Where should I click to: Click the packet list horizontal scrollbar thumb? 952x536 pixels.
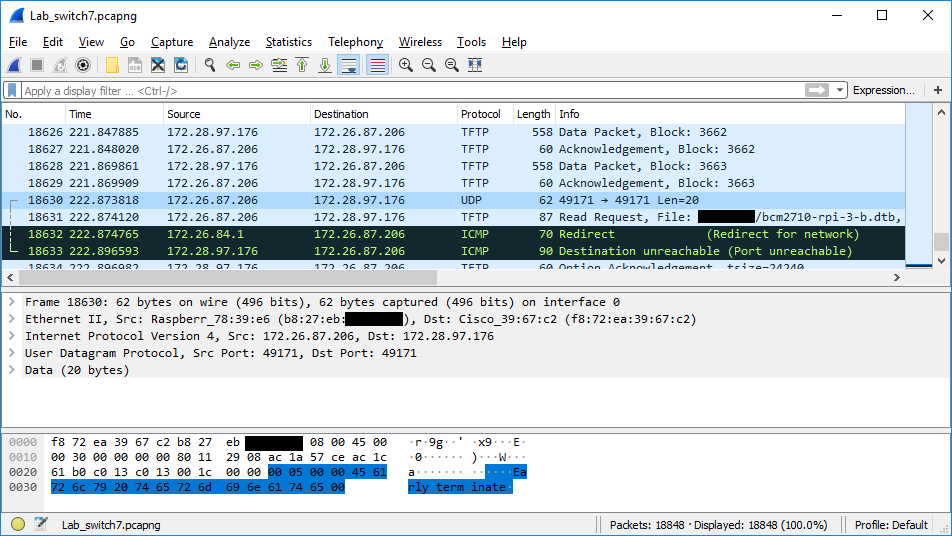(x=228, y=277)
